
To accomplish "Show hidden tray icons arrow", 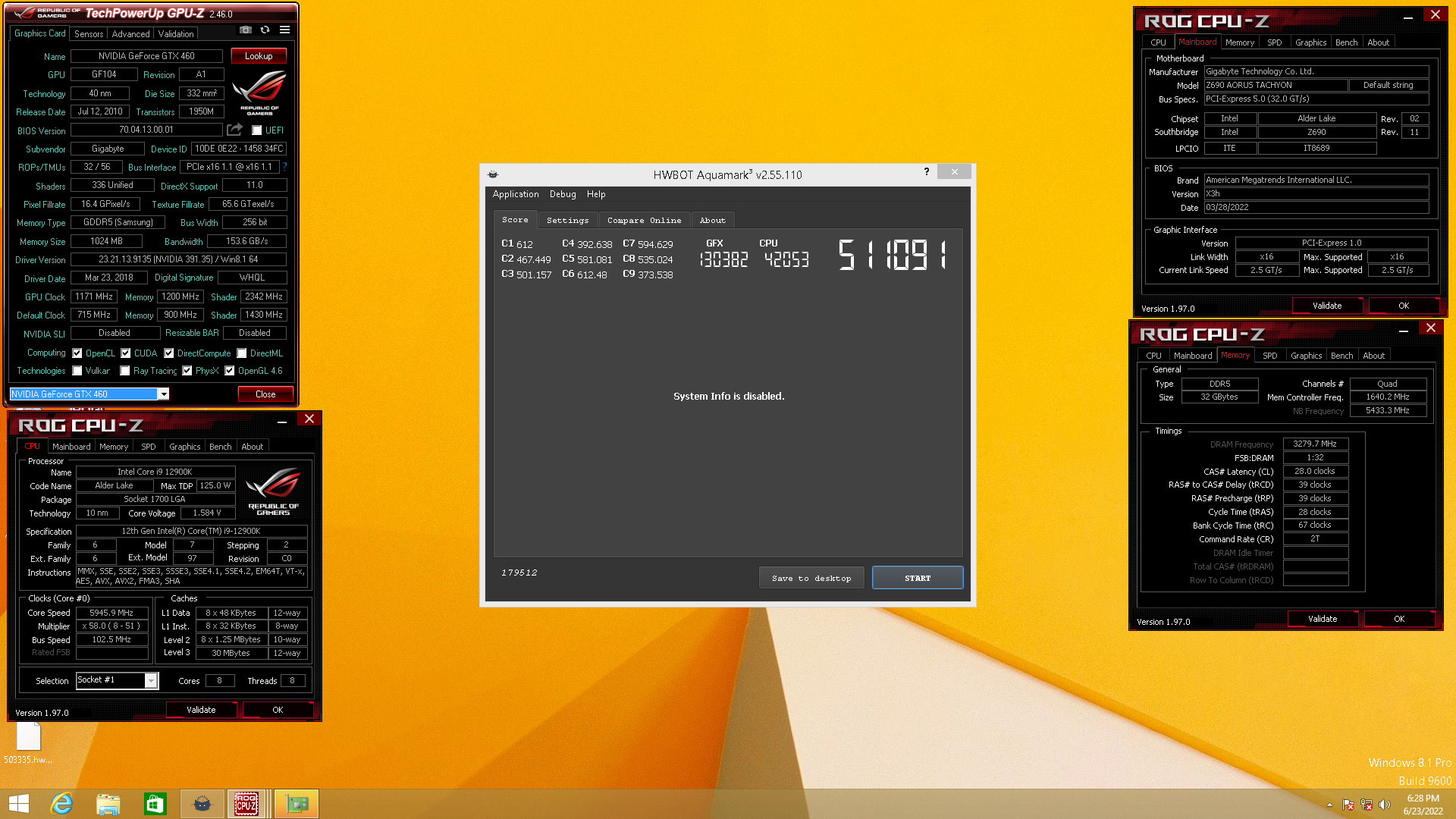I will coord(1329,805).
